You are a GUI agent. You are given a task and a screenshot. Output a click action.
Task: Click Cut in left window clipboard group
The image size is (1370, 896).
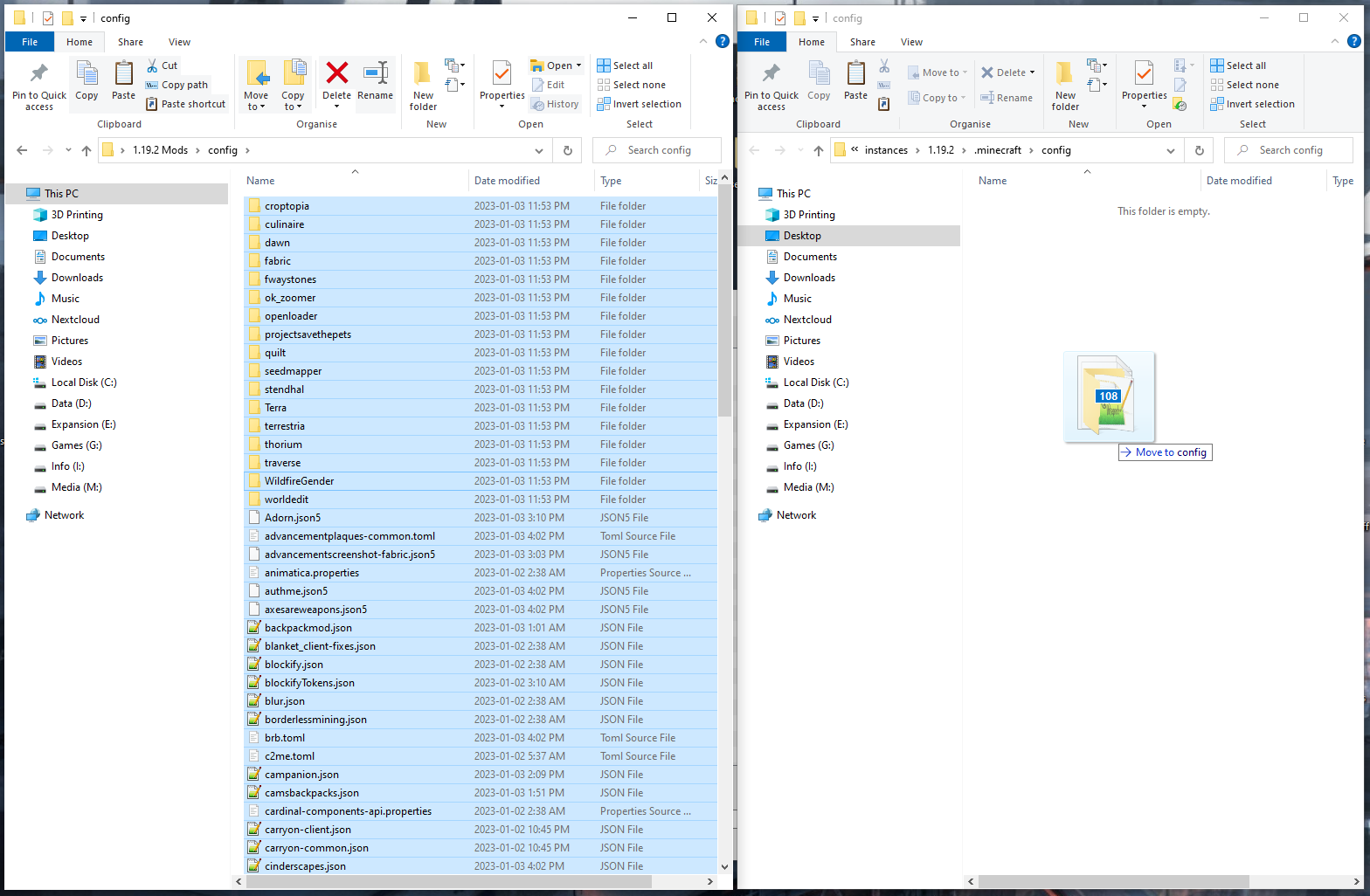pyautogui.click(x=163, y=65)
